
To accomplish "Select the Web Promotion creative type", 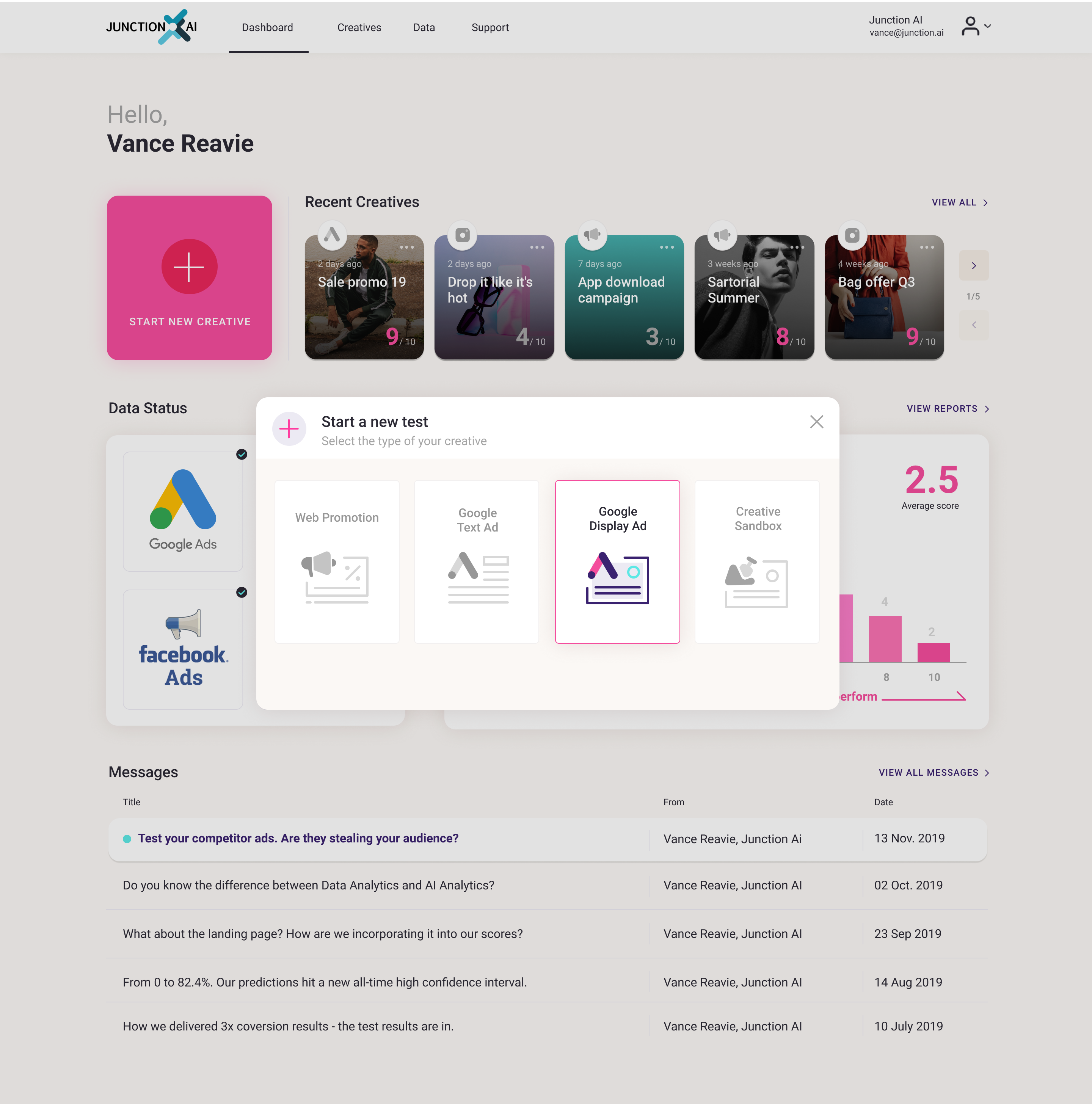I will pos(337,561).
